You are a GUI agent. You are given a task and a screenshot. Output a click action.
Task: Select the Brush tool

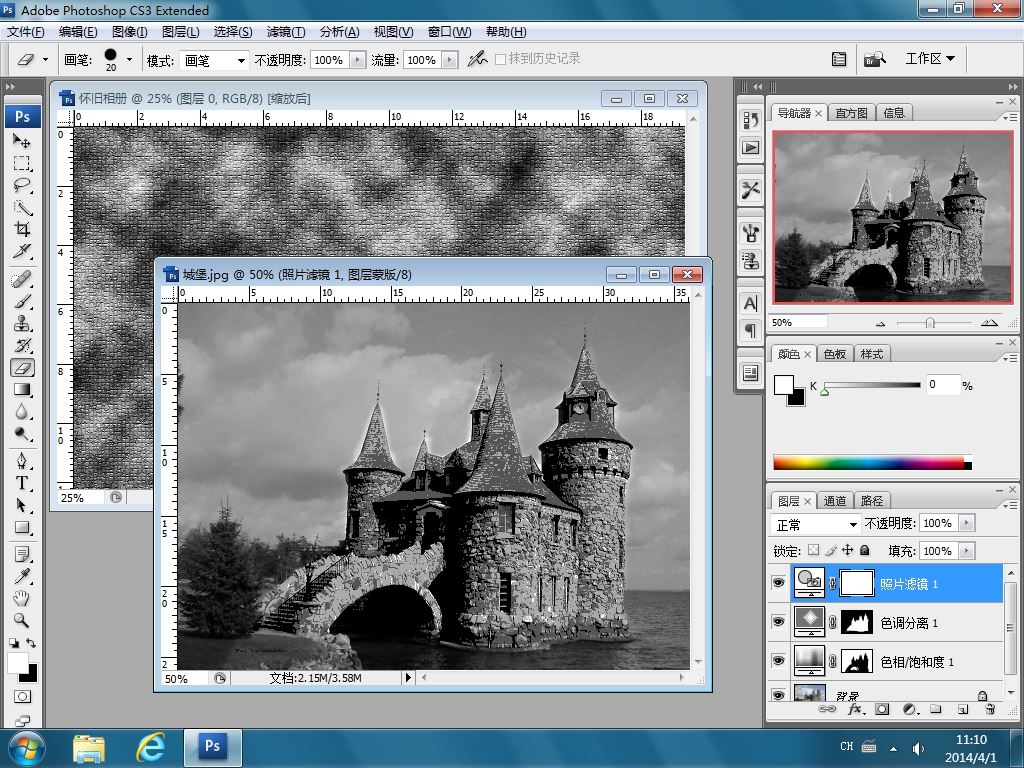click(22, 302)
